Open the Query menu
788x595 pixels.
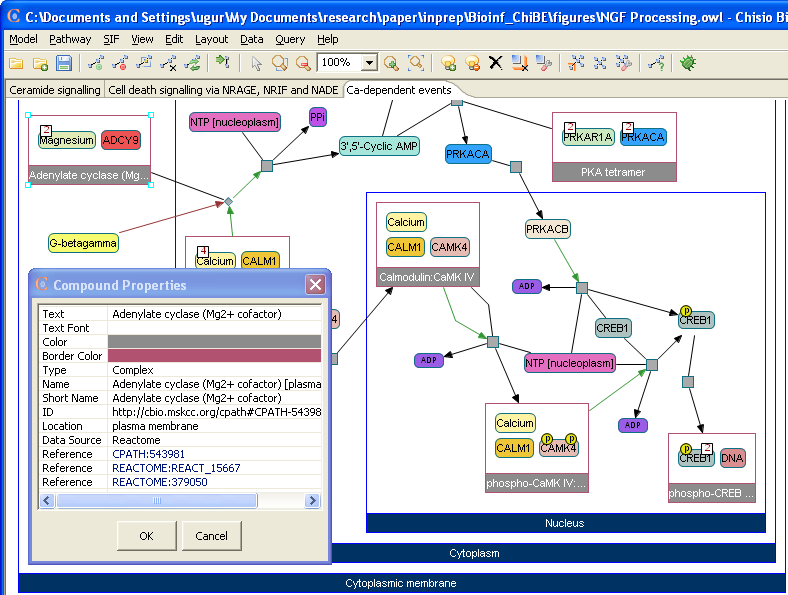point(290,39)
